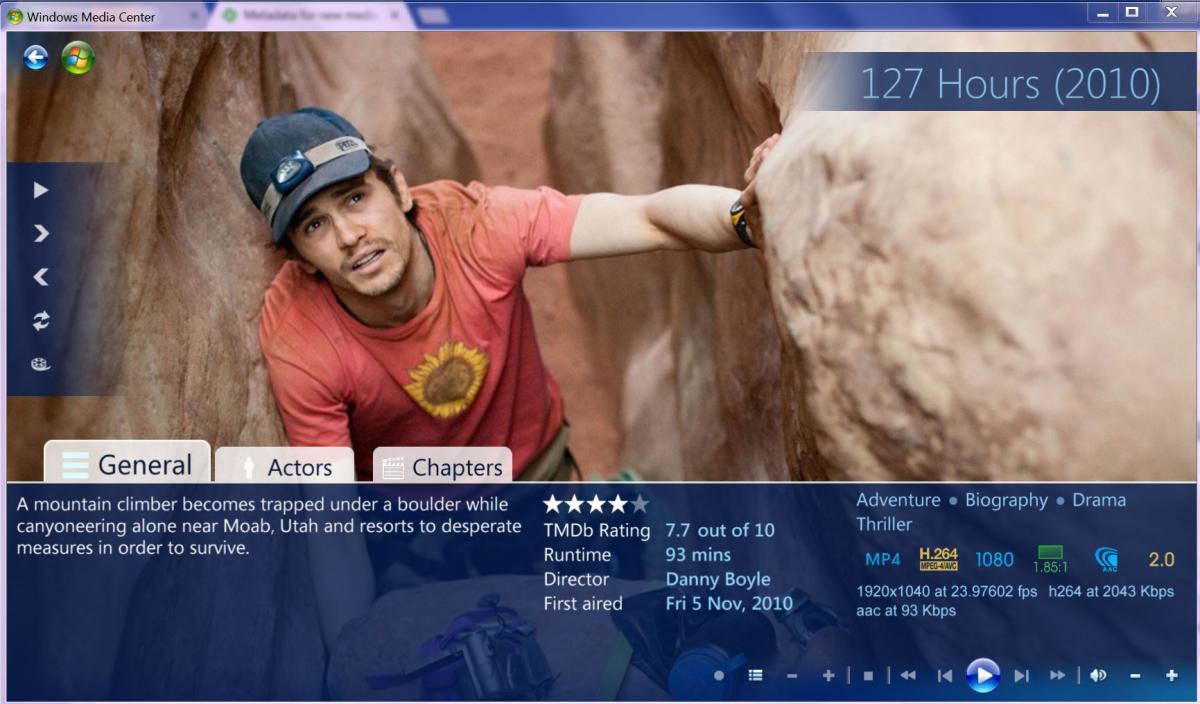Click the star rating display
This screenshot has height=704, width=1200.
[596, 504]
